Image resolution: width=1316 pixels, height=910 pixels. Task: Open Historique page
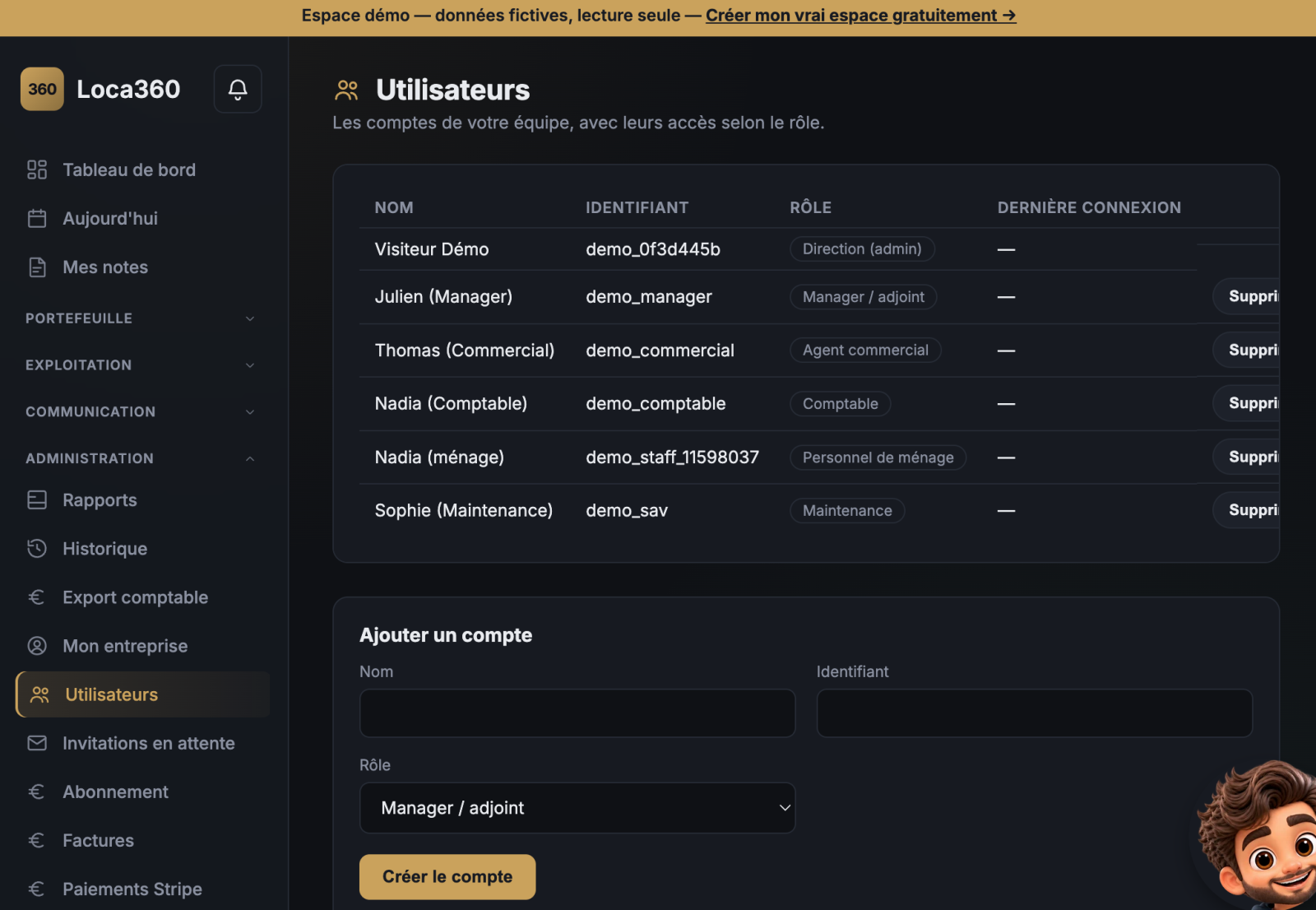click(x=143, y=548)
